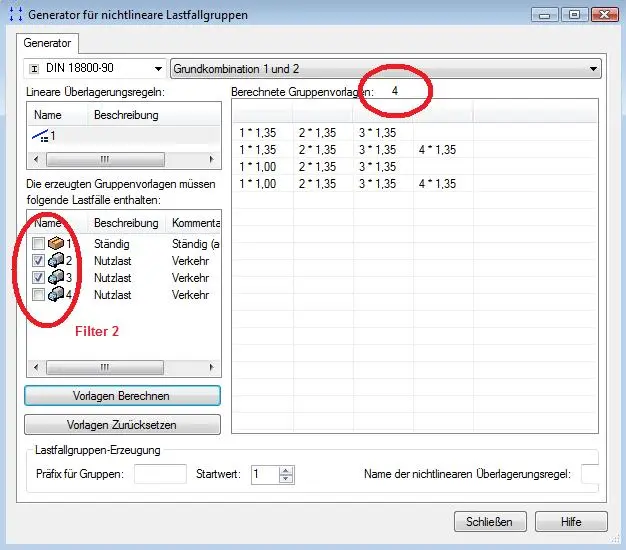Viewport: 626px width, 550px height.
Task: Select the linear superposition rule icon 1
Action: [40, 136]
